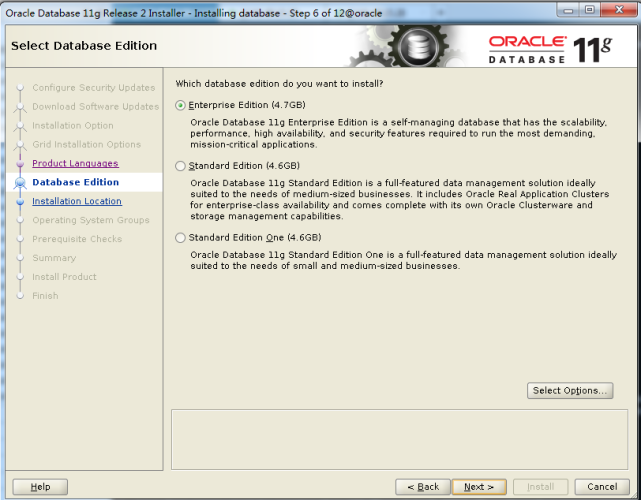Click the Install Product step label
The image size is (641, 500).
point(64,277)
